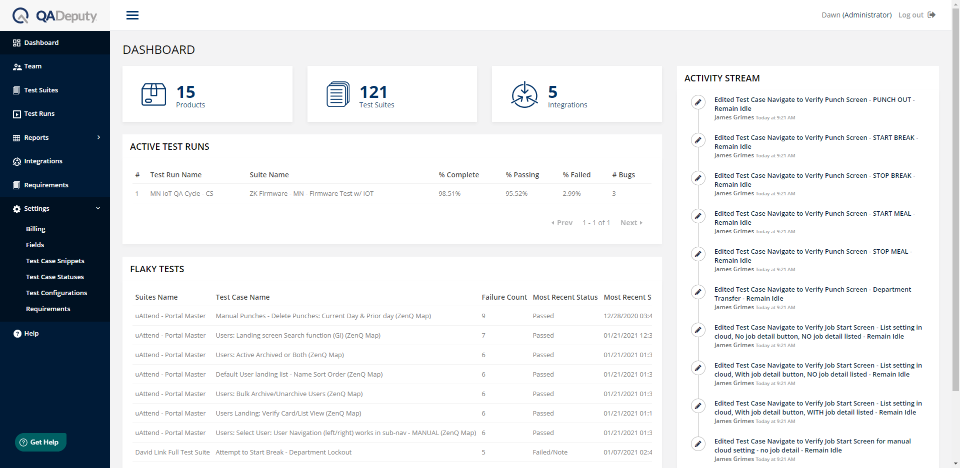Select Test Case Snippets under Settings

(x=55, y=261)
